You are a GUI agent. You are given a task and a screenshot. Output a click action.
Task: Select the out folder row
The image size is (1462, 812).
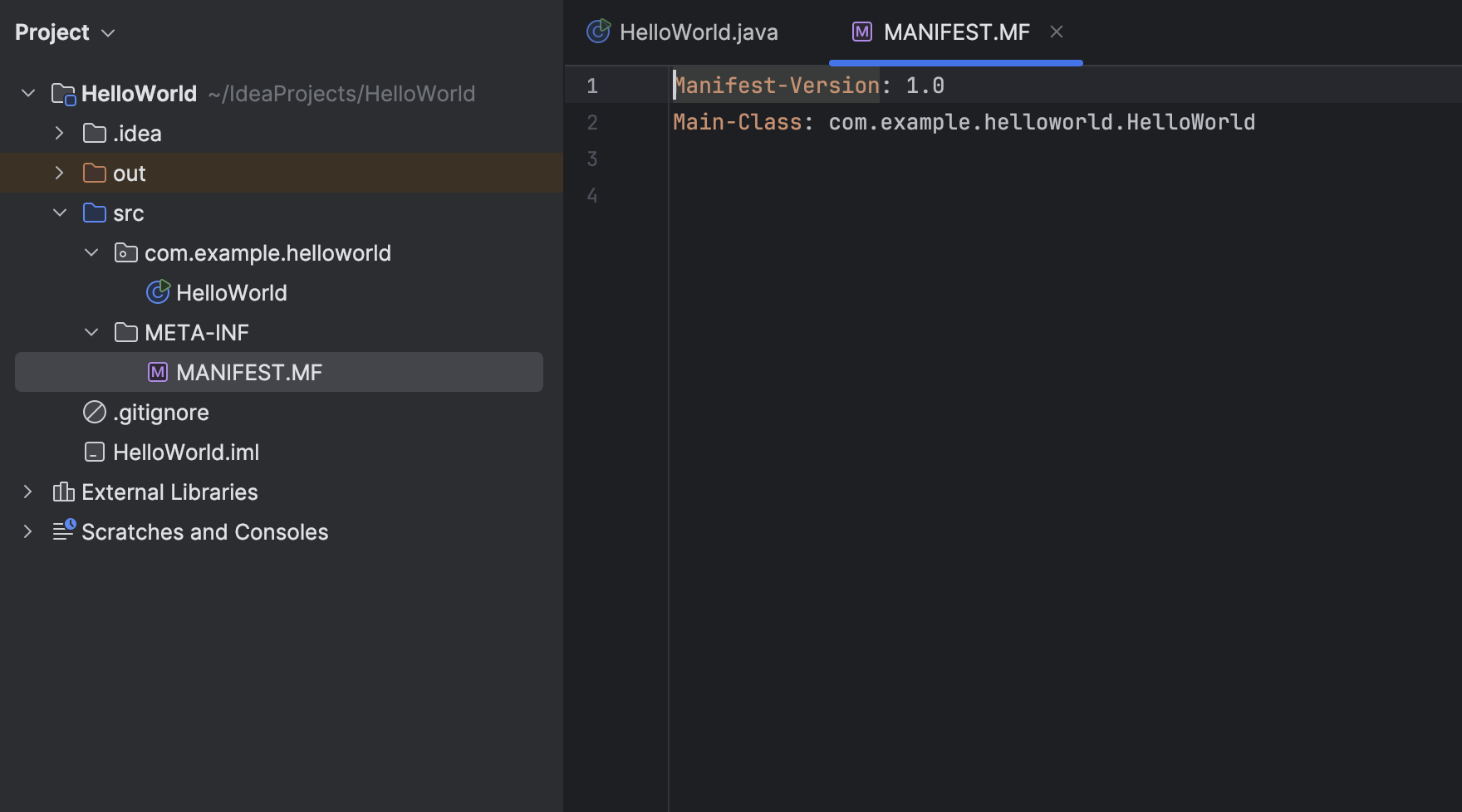(282, 173)
